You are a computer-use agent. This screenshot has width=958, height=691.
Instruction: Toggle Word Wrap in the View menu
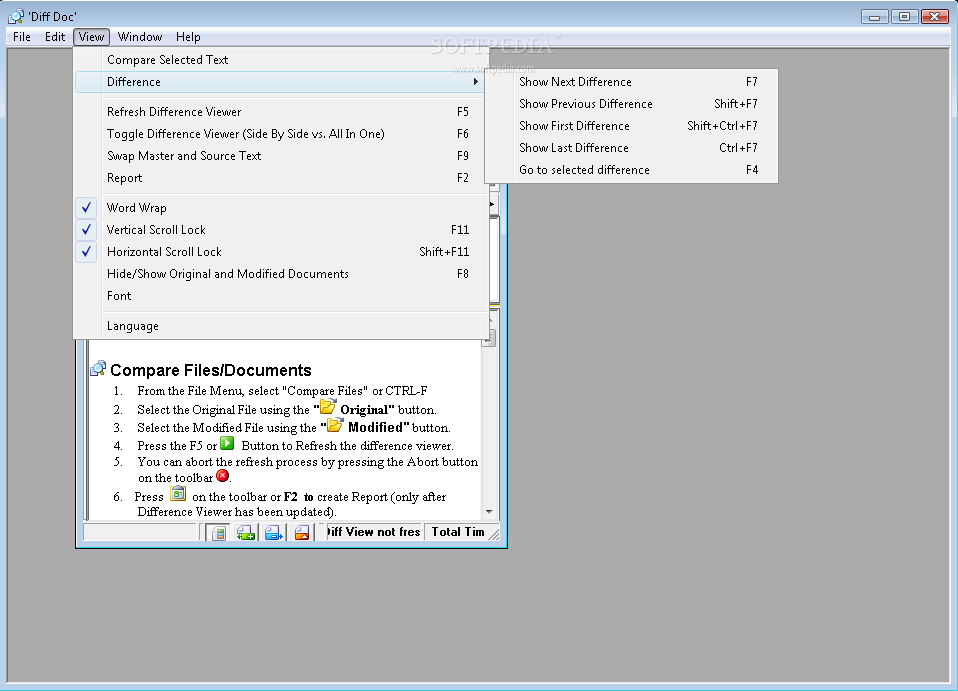pos(281,208)
